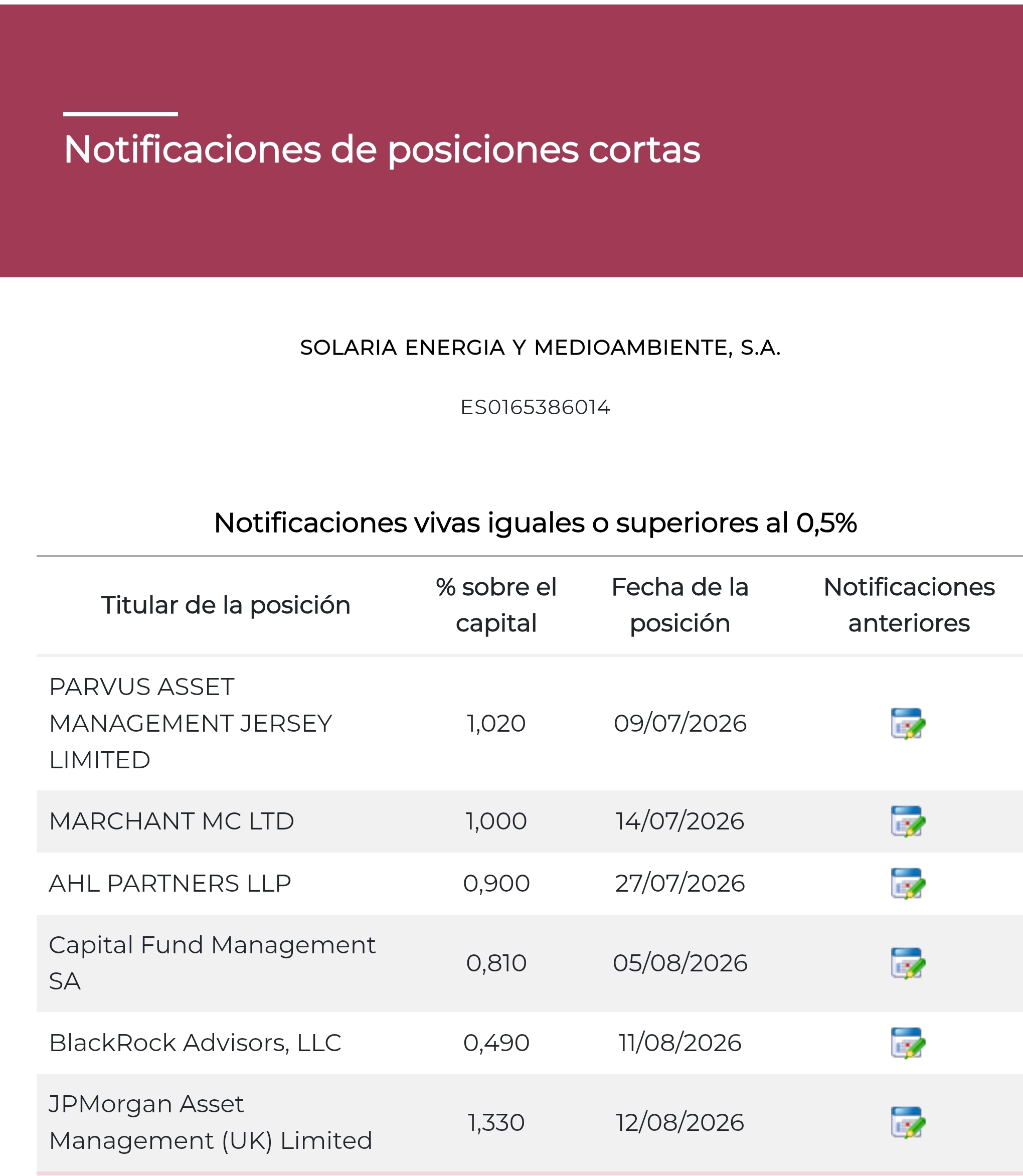
Task: Click the 'Titular de la posición' column header
Action: [x=226, y=605]
